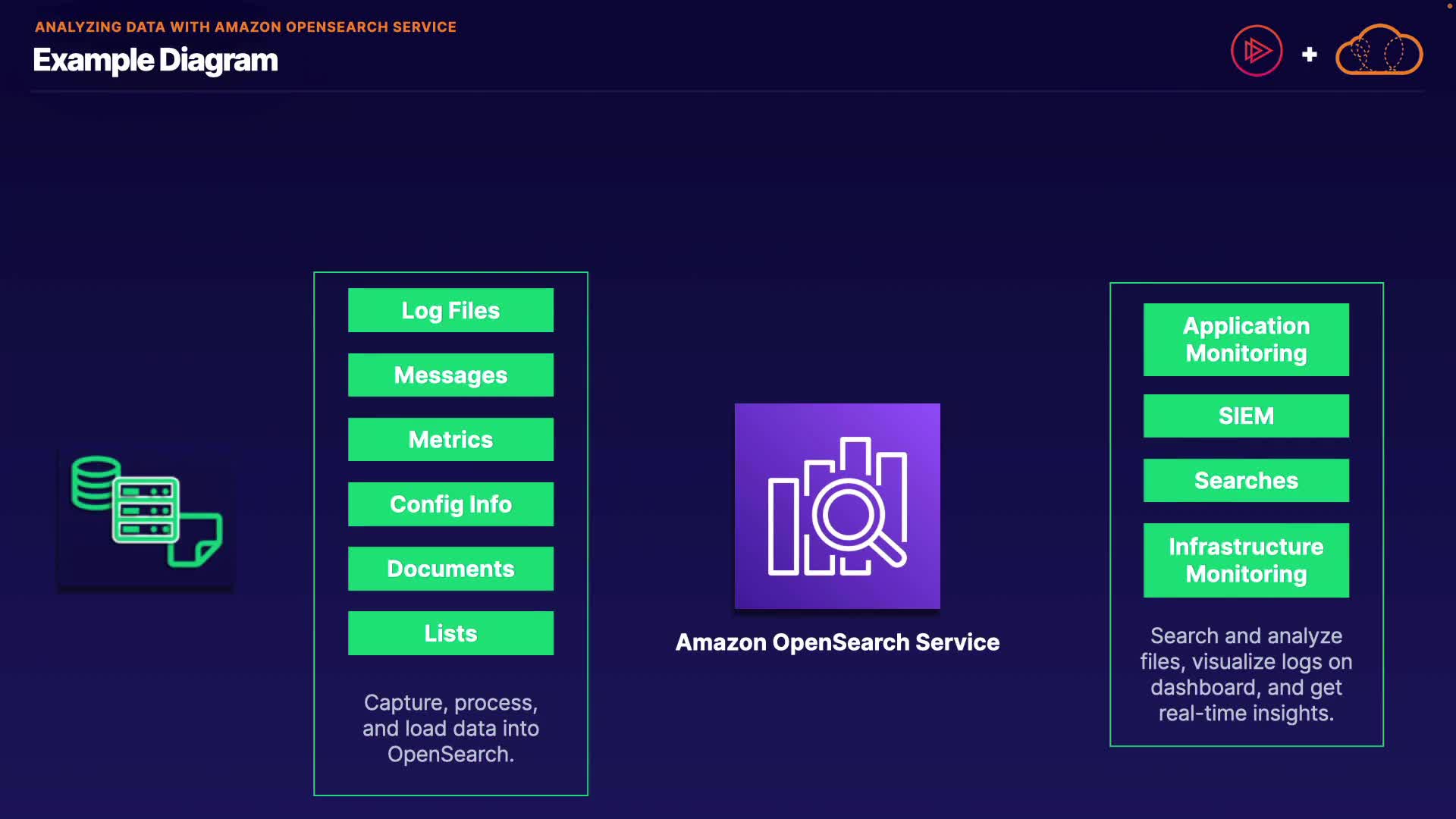Select the Infrastructure Monitoring box
Viewport: 1456px width, 819px height.
click(x=1246, y=560)
